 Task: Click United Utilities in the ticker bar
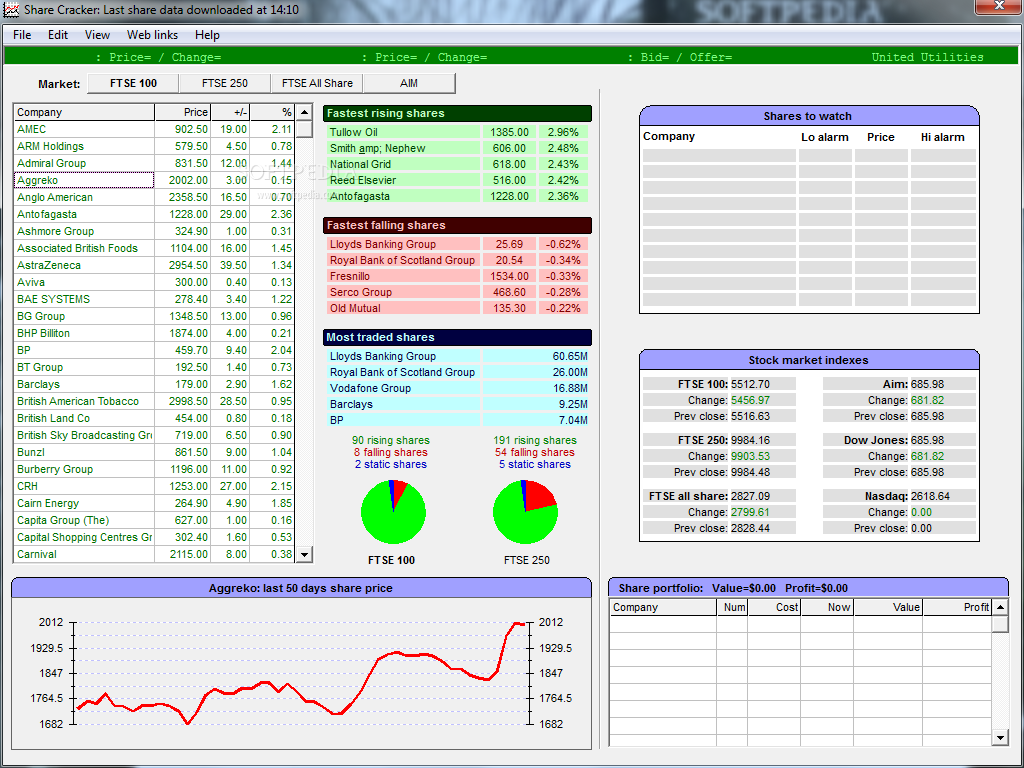pos(927,57)
